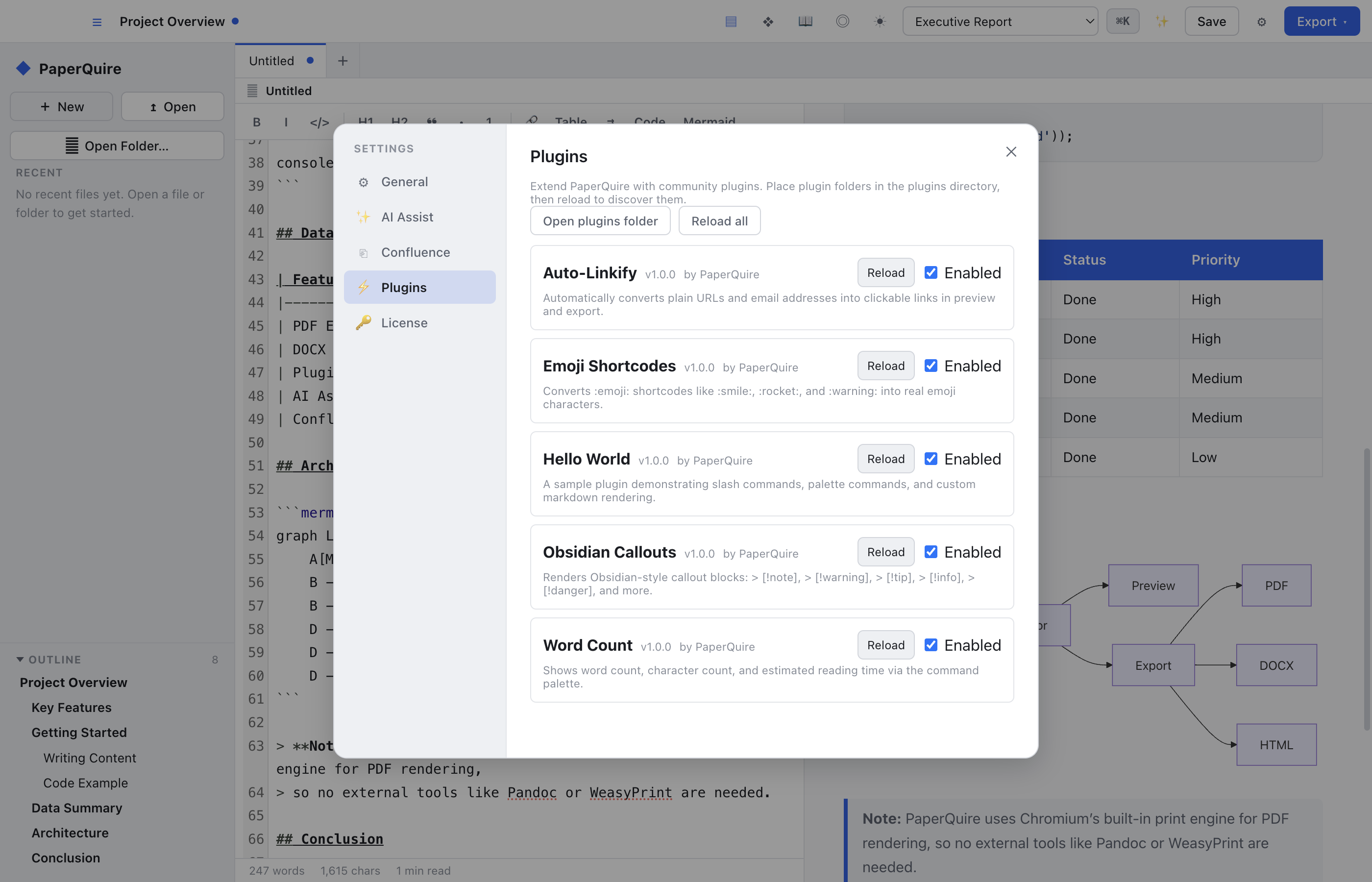1372x882 pixels.
Task: Click the editor-only view icon in top bar
Action: coord(731,22)
